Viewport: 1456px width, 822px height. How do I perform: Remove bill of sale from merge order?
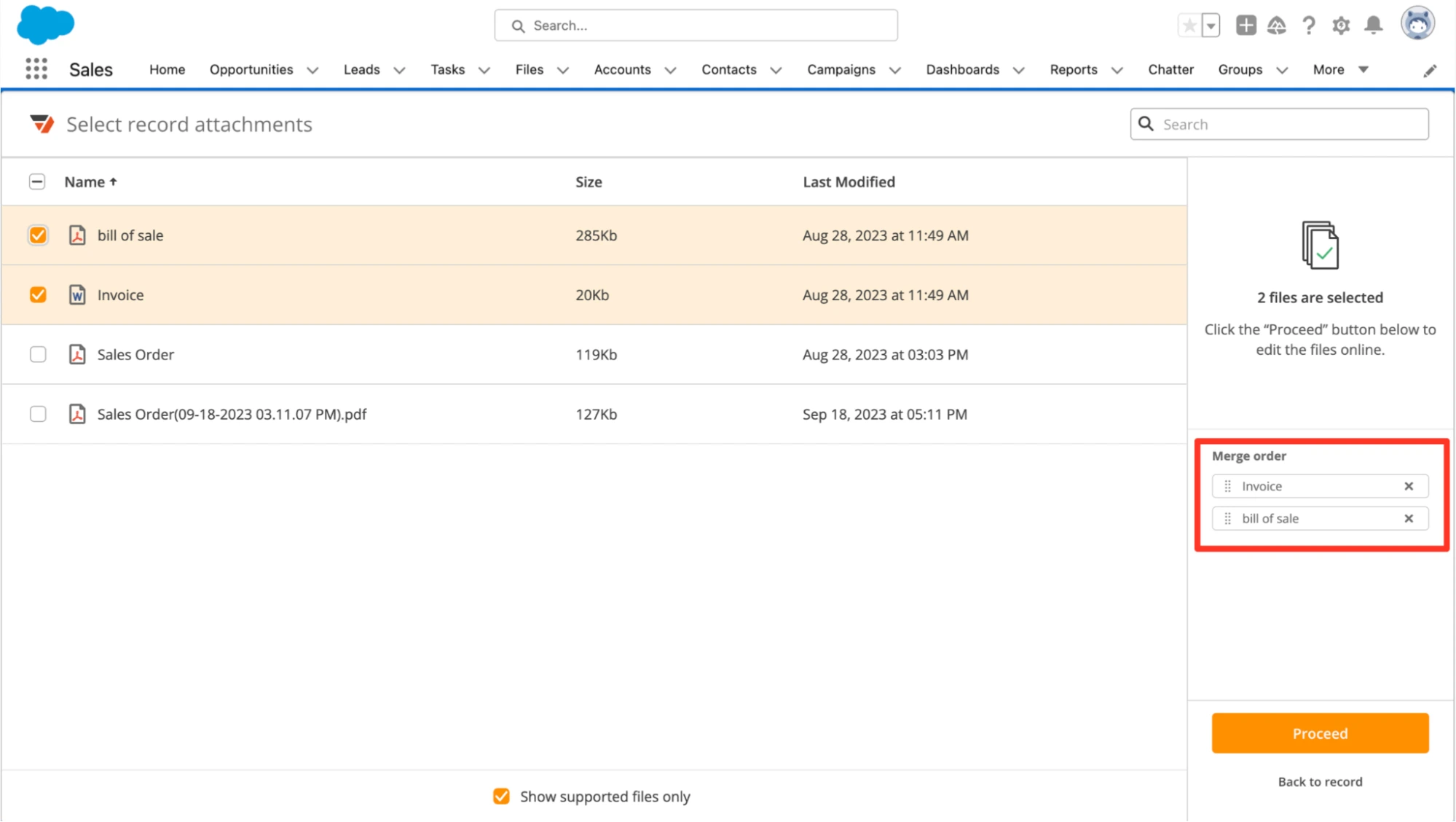[1409, 519]
